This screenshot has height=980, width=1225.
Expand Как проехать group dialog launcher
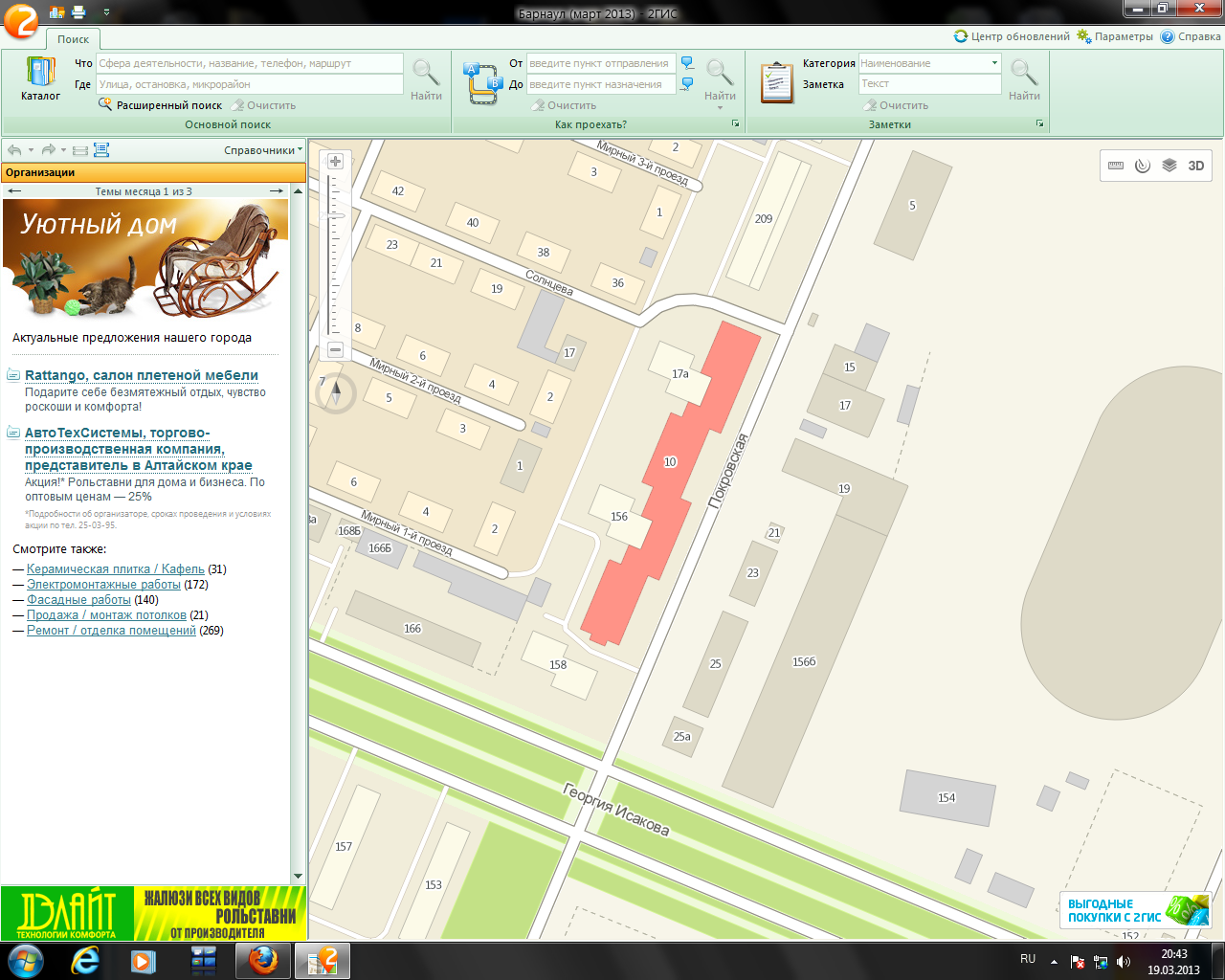click(735, 124)
